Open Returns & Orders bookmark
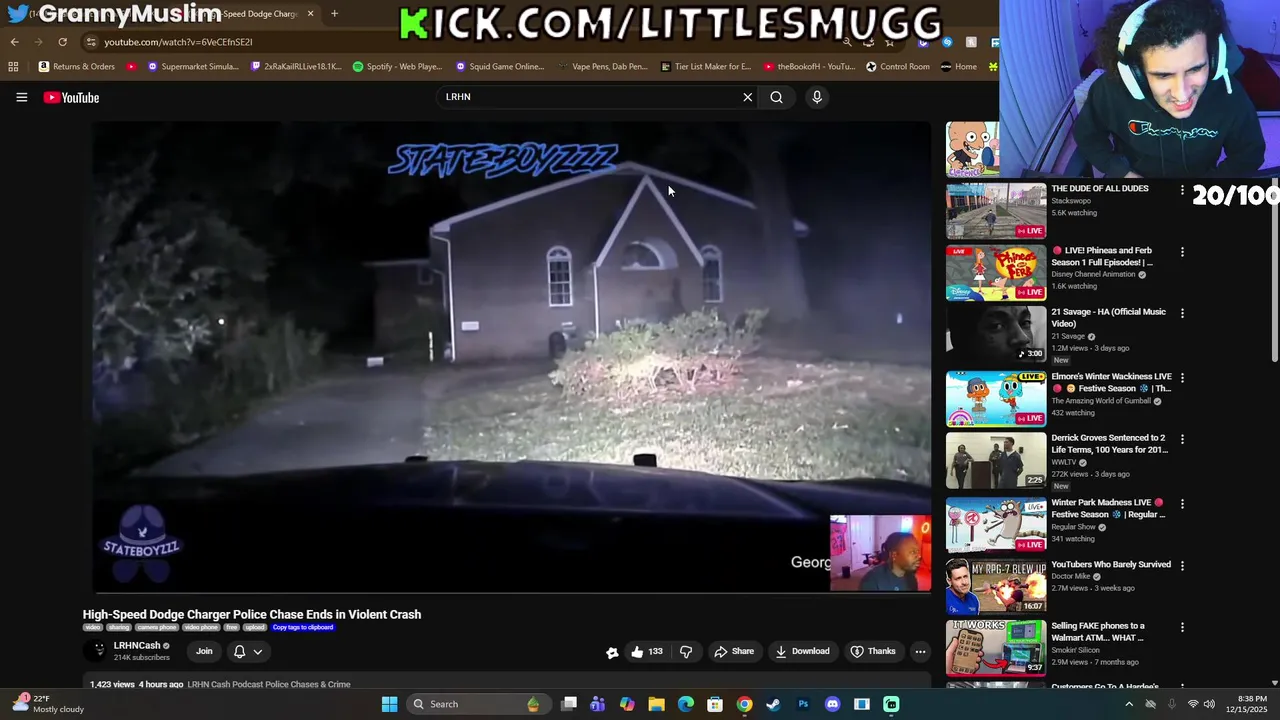 point(76,67)
